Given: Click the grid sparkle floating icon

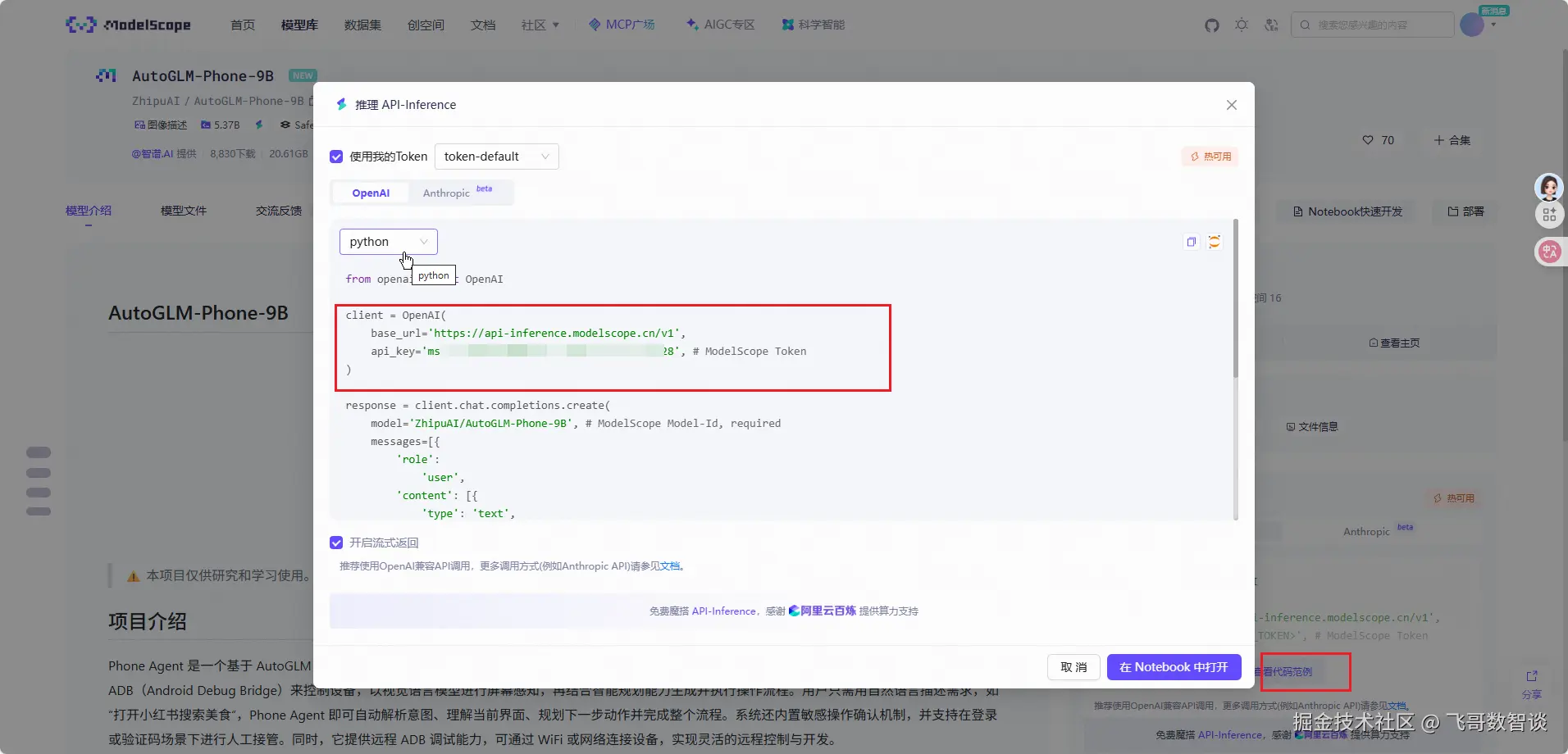Looking at the screenshot, I should coord(1549,215).
